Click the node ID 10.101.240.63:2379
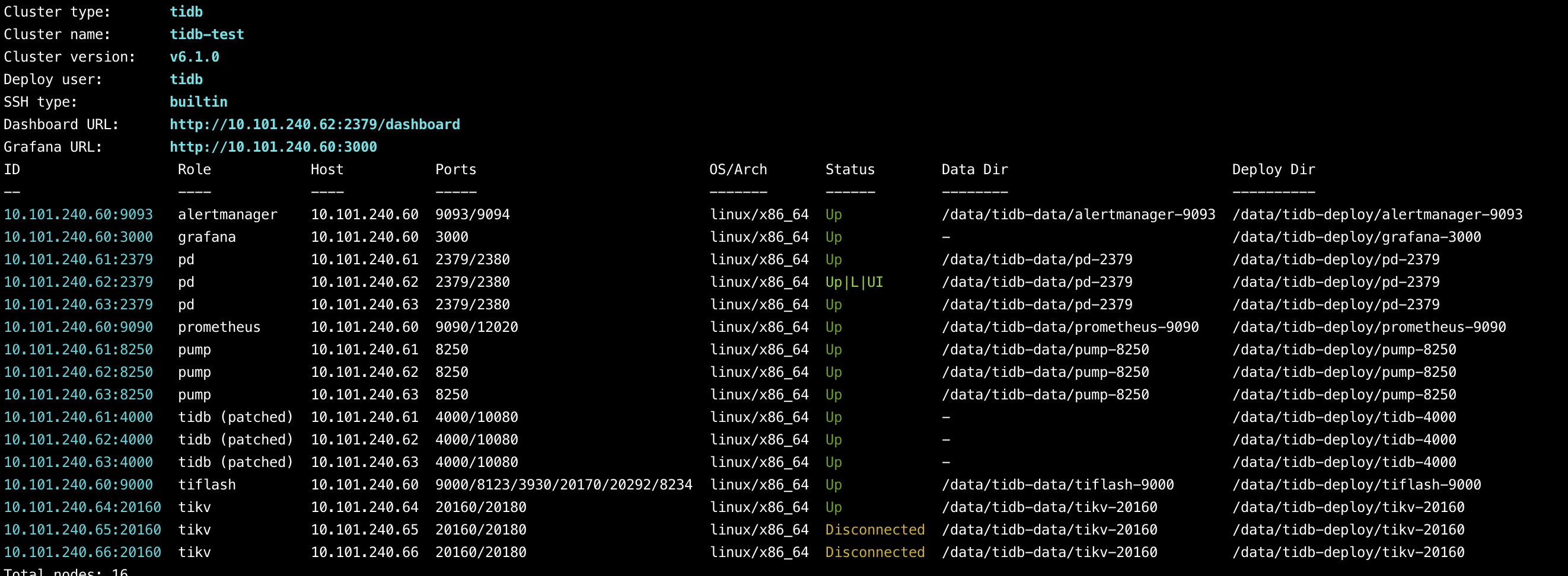The width and height of the screenshot is (1568, 576). tap(78, 305)
